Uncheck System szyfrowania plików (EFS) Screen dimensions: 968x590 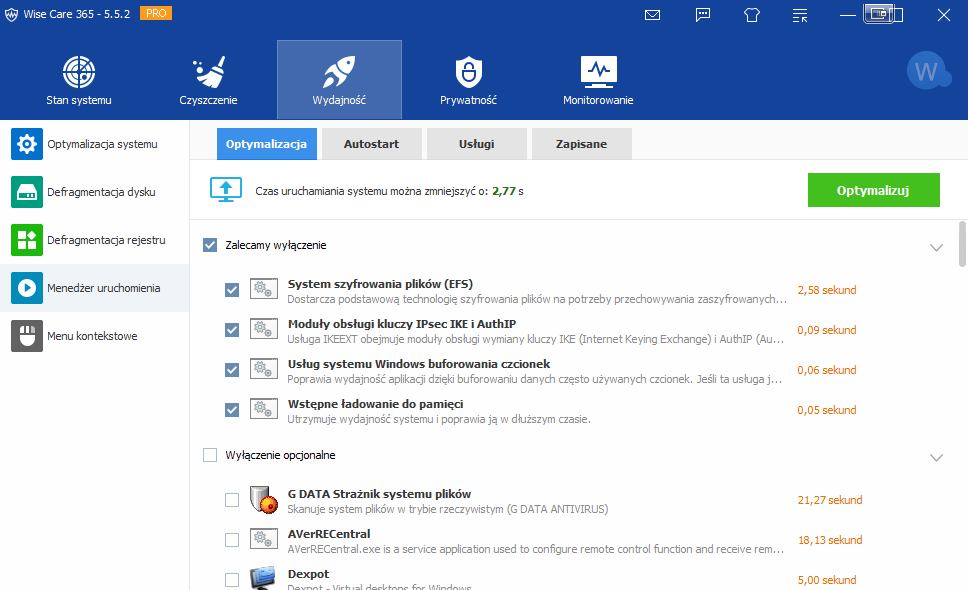[232, 290]
